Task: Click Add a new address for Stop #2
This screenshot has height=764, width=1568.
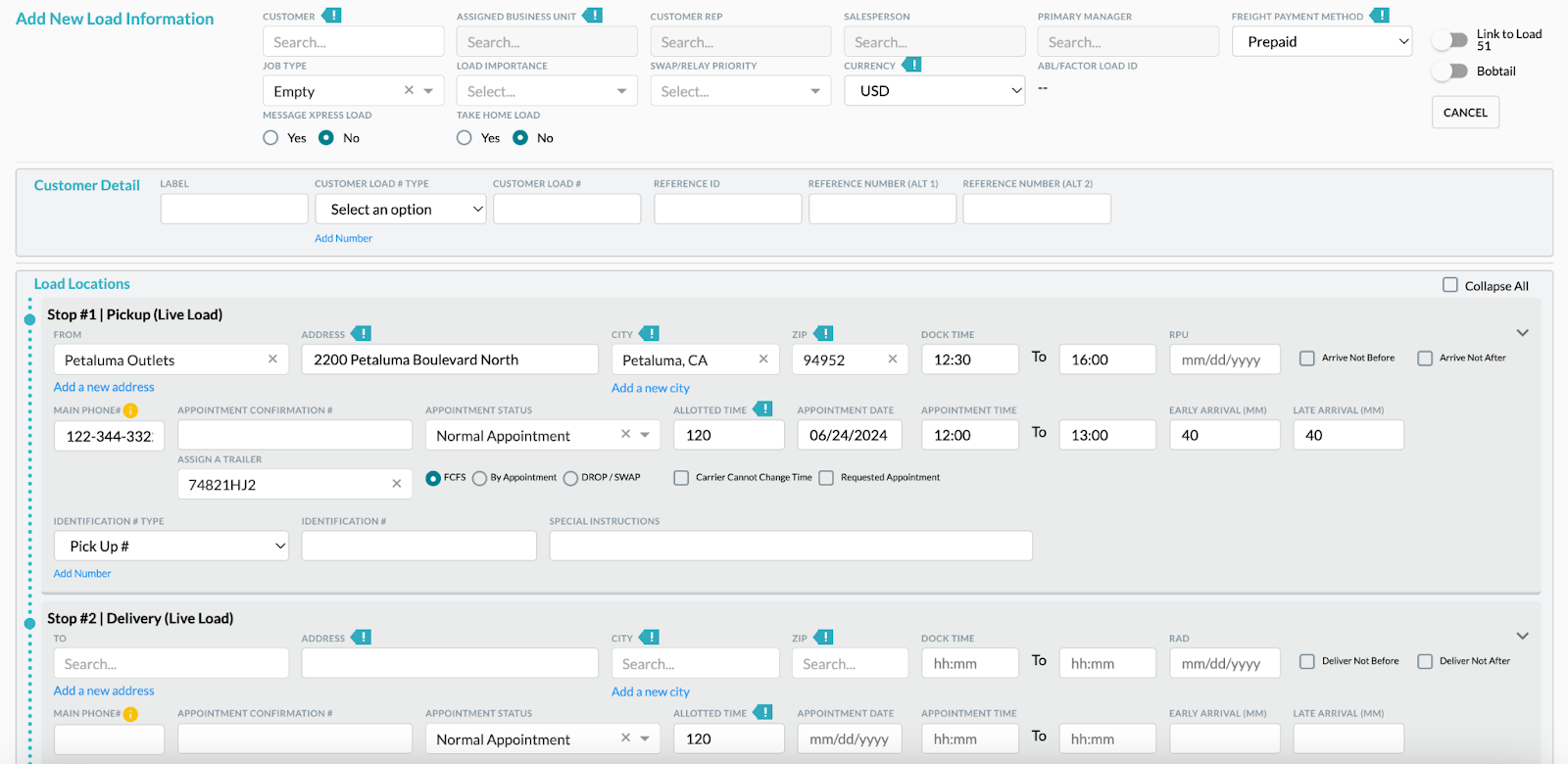Action: pos(104,691)
